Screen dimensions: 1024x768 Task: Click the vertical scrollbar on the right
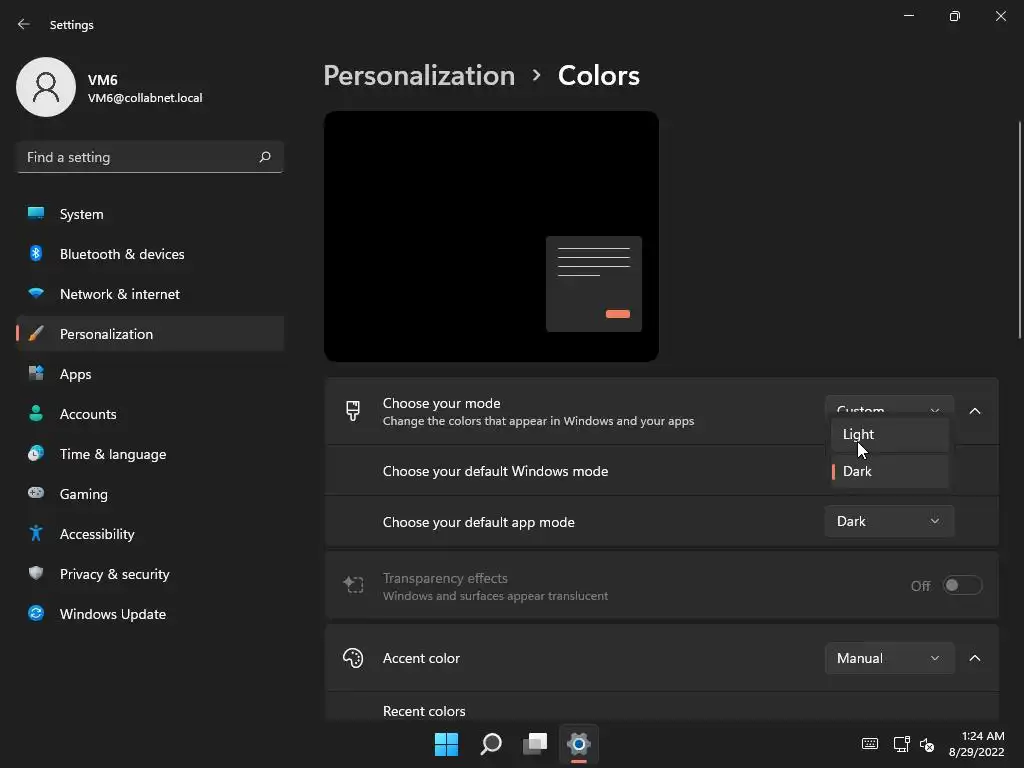(x=1019, y=230)
